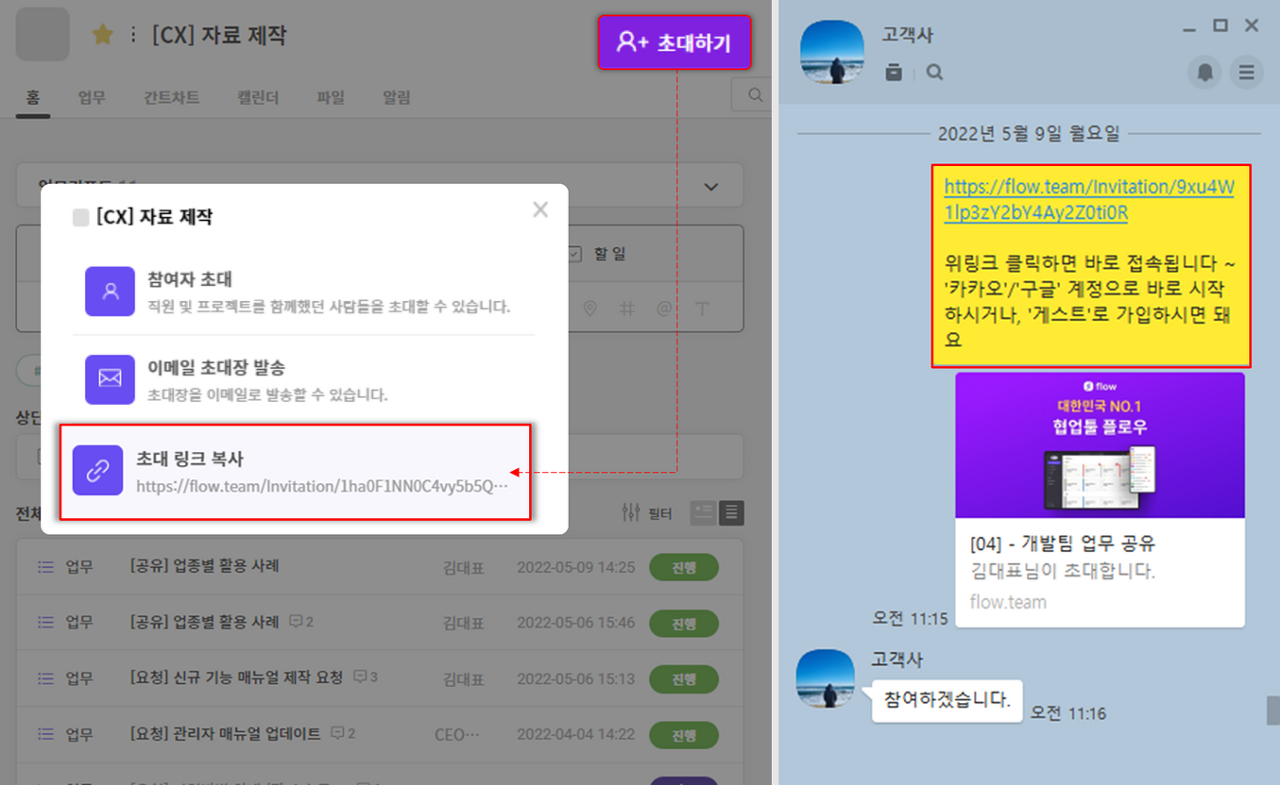Switch to the 홈 tab

[33, 97]
